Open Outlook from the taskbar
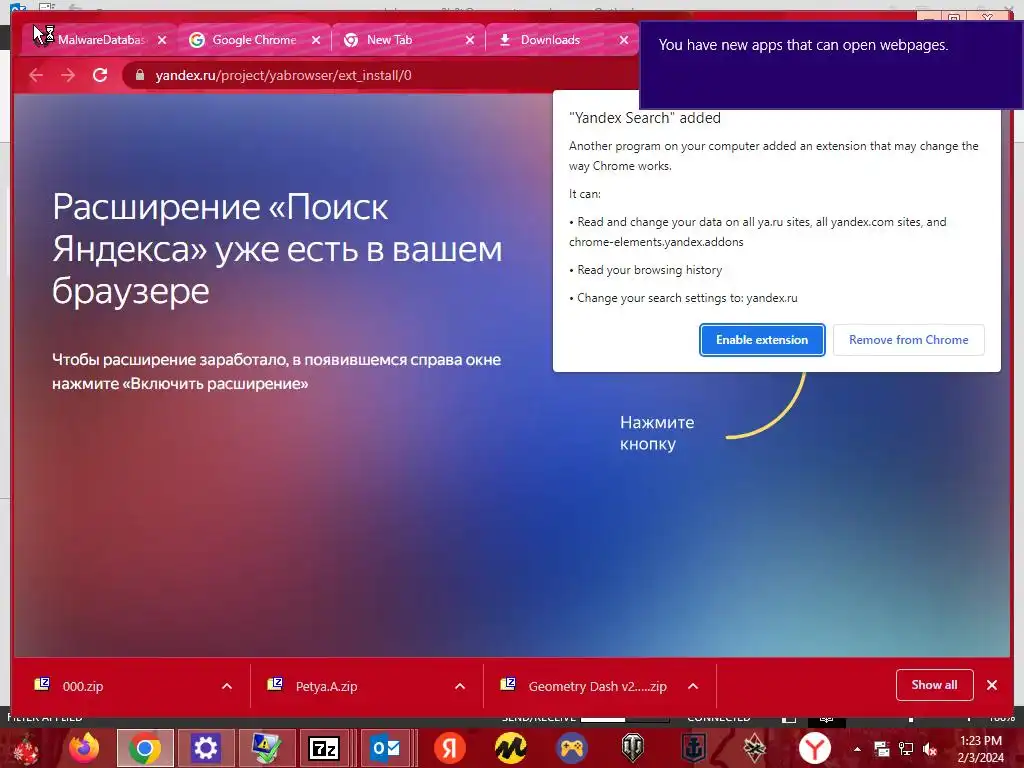The width and height of the screenshot is (1024, 768). pyautogui.click(x=385, y=748)
